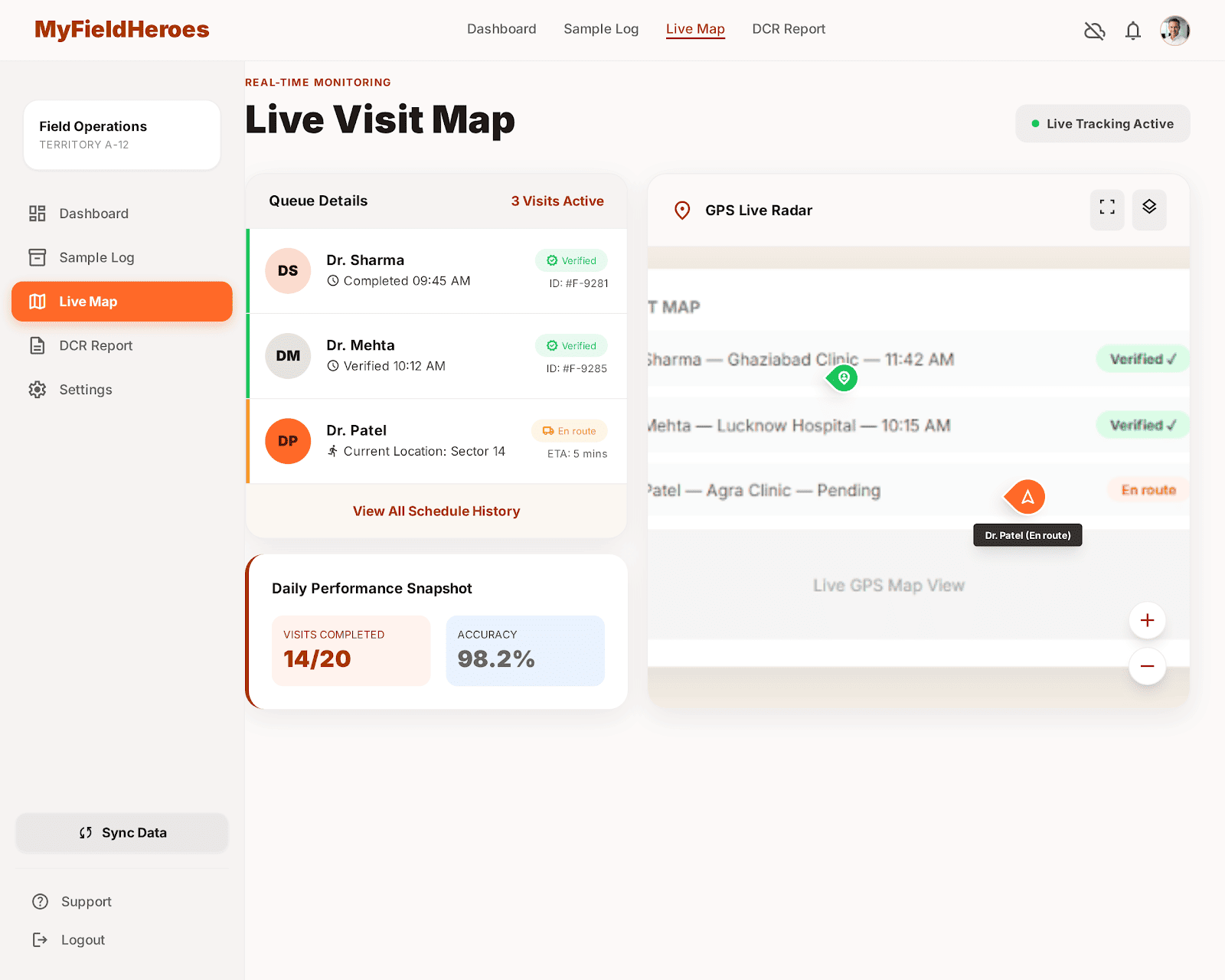Screen dimensions: 1225x980
Task: Click the MyFieldHeroes logo
Action: pyautogui.click(x=122, y=29)
